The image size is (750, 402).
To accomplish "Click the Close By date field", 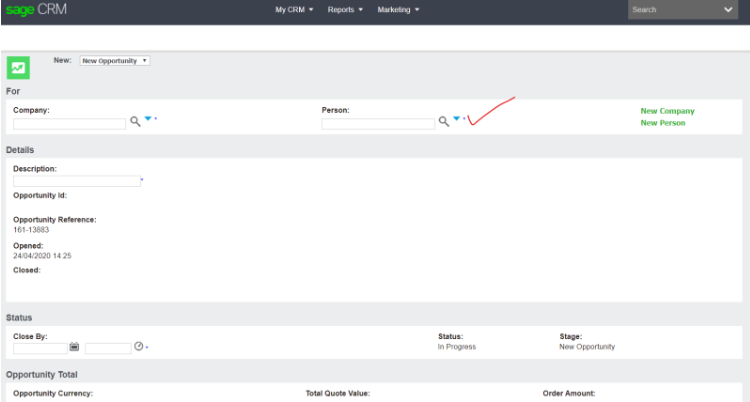I will coord(40,348).
